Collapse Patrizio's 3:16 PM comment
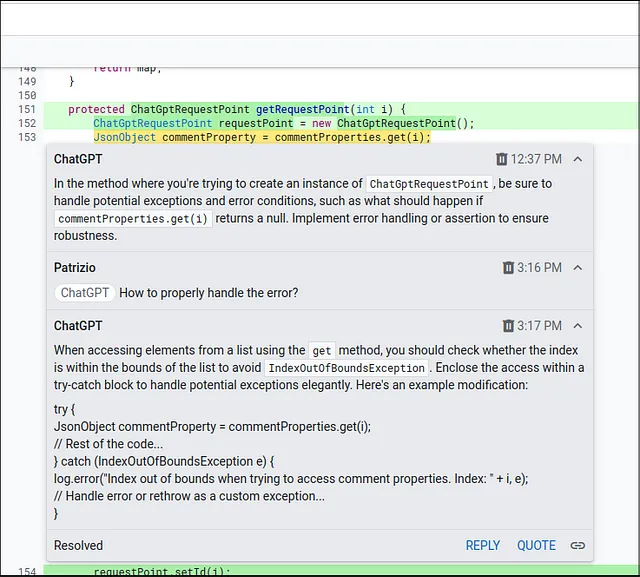This screenshot has width=640, height=577. point(578,268)
